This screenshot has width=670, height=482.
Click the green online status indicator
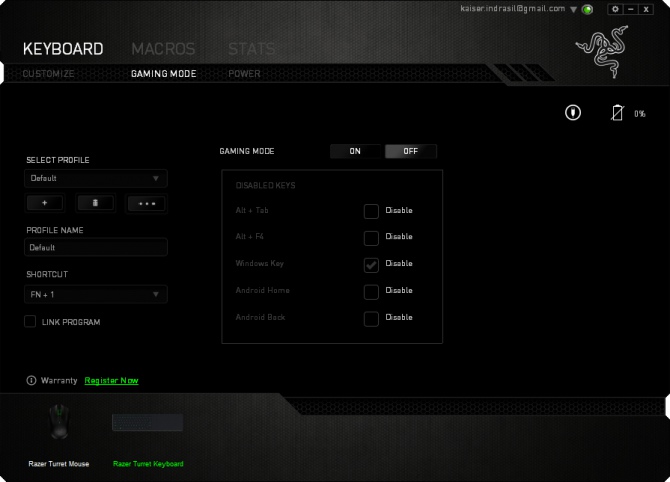587,10
